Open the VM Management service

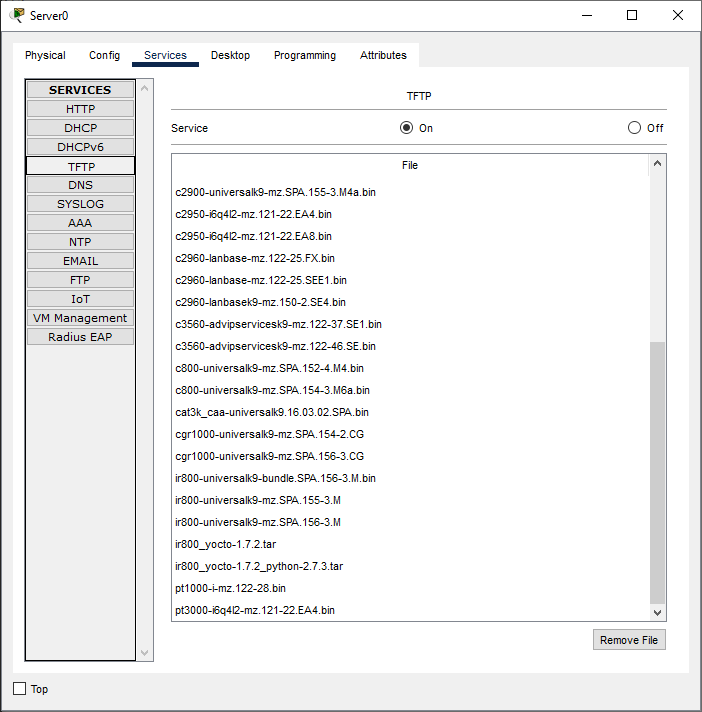click(x=80, y=318)
